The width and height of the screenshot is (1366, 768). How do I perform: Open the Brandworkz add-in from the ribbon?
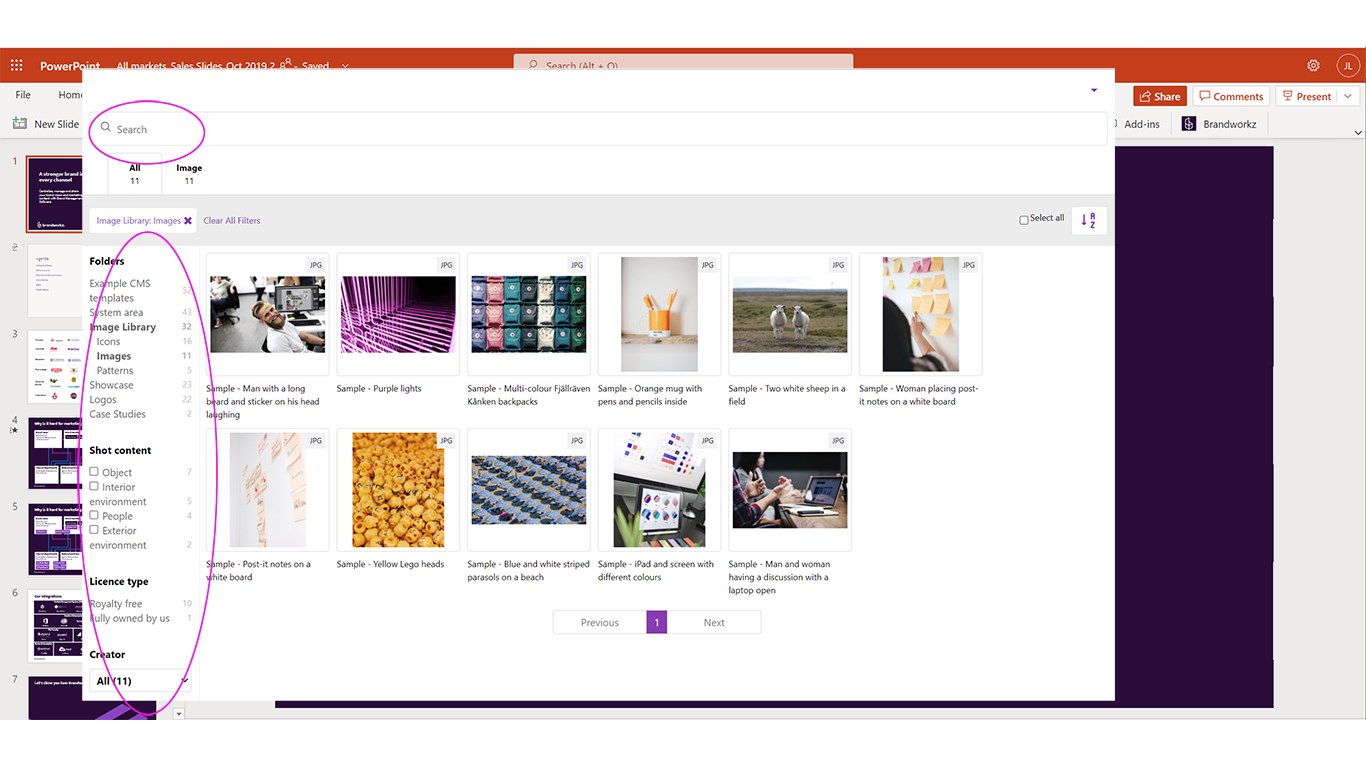(x=1218, y=124)
